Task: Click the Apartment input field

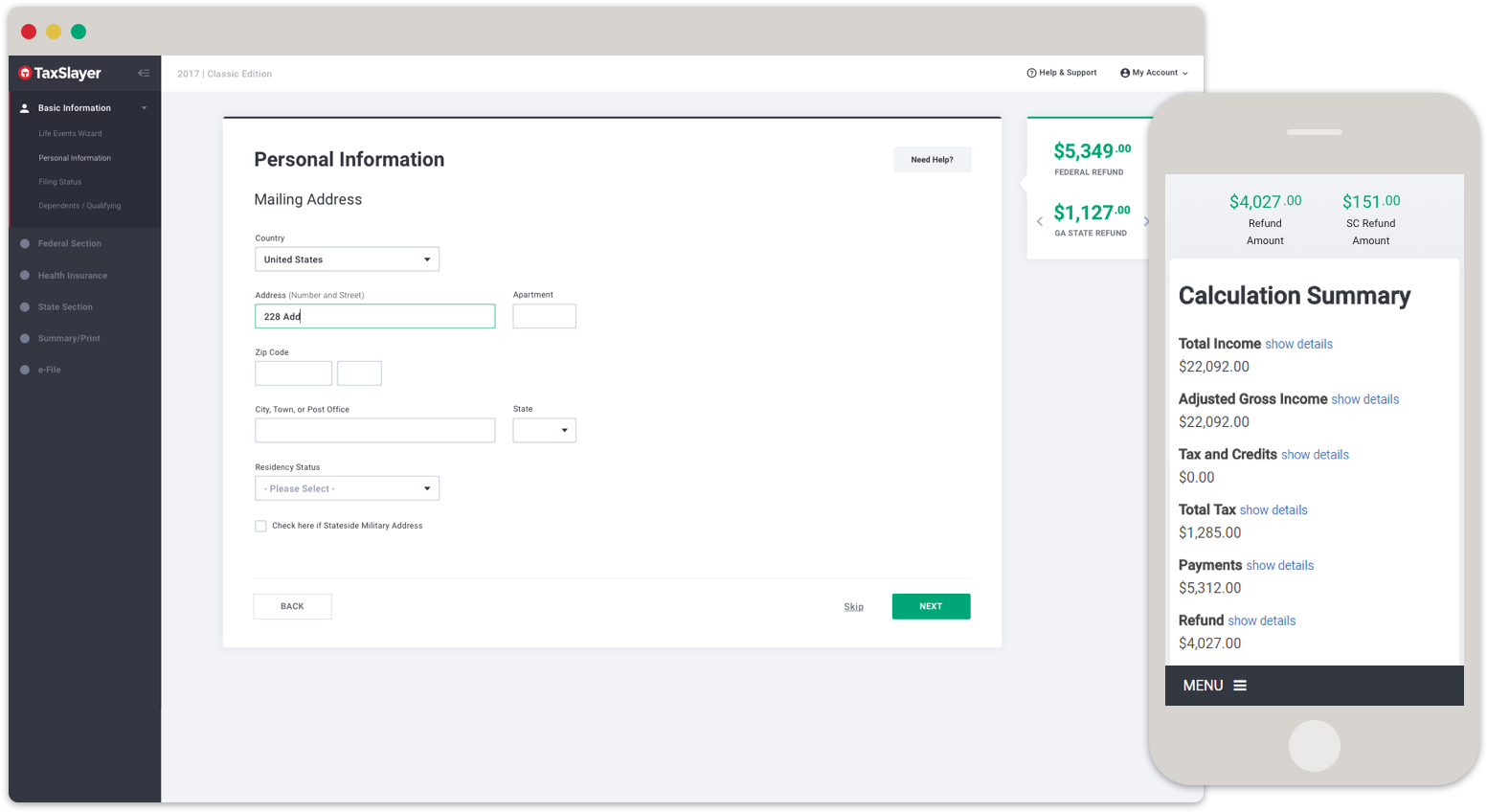Action: 544,316
